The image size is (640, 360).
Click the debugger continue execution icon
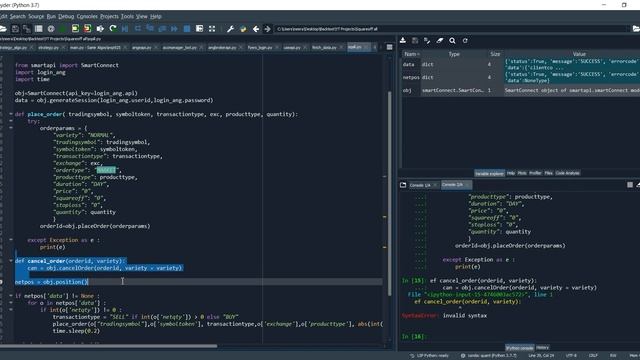[175, 29]
